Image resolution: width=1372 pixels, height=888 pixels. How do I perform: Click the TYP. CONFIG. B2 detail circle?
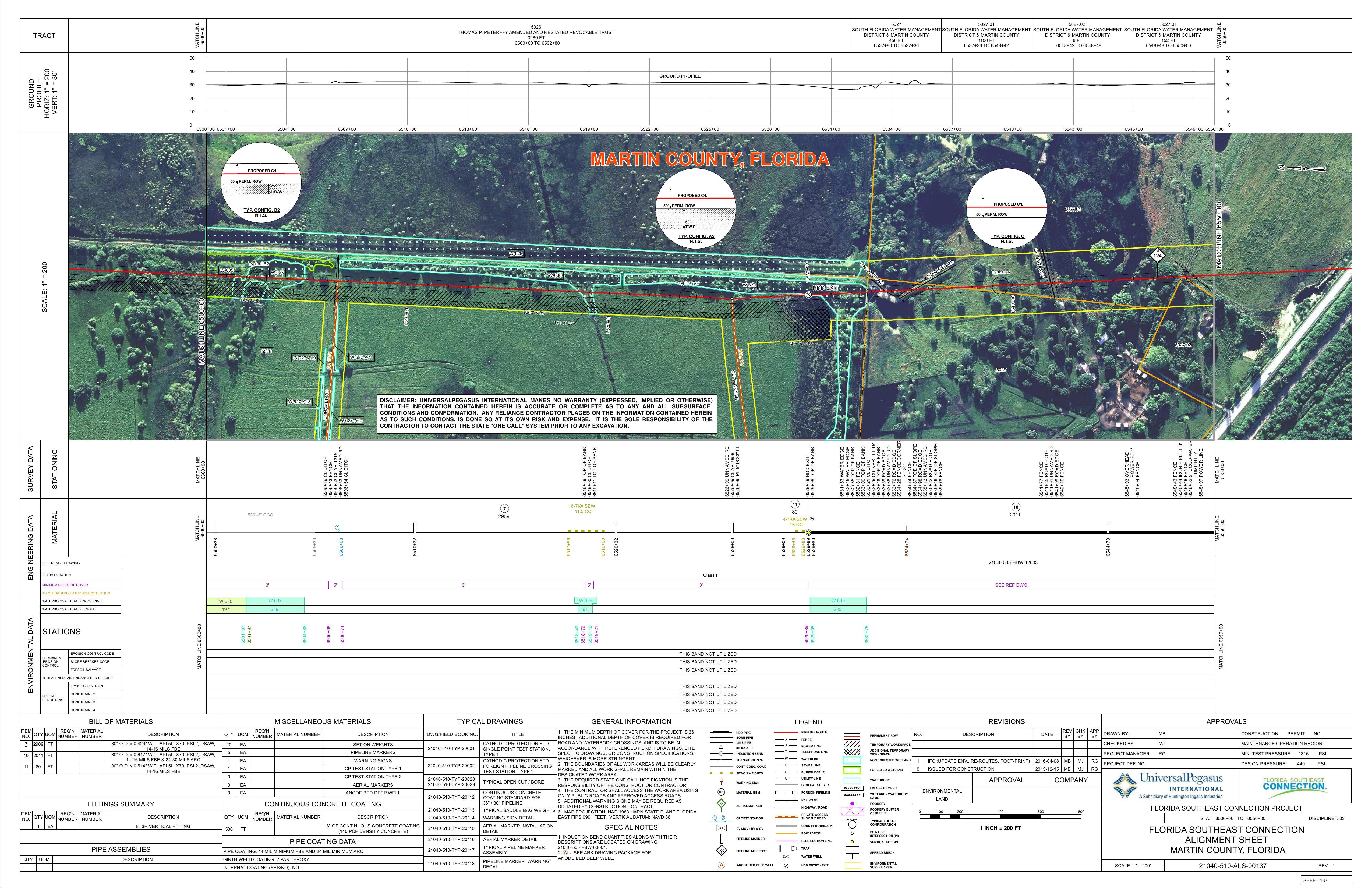point(261,182)
